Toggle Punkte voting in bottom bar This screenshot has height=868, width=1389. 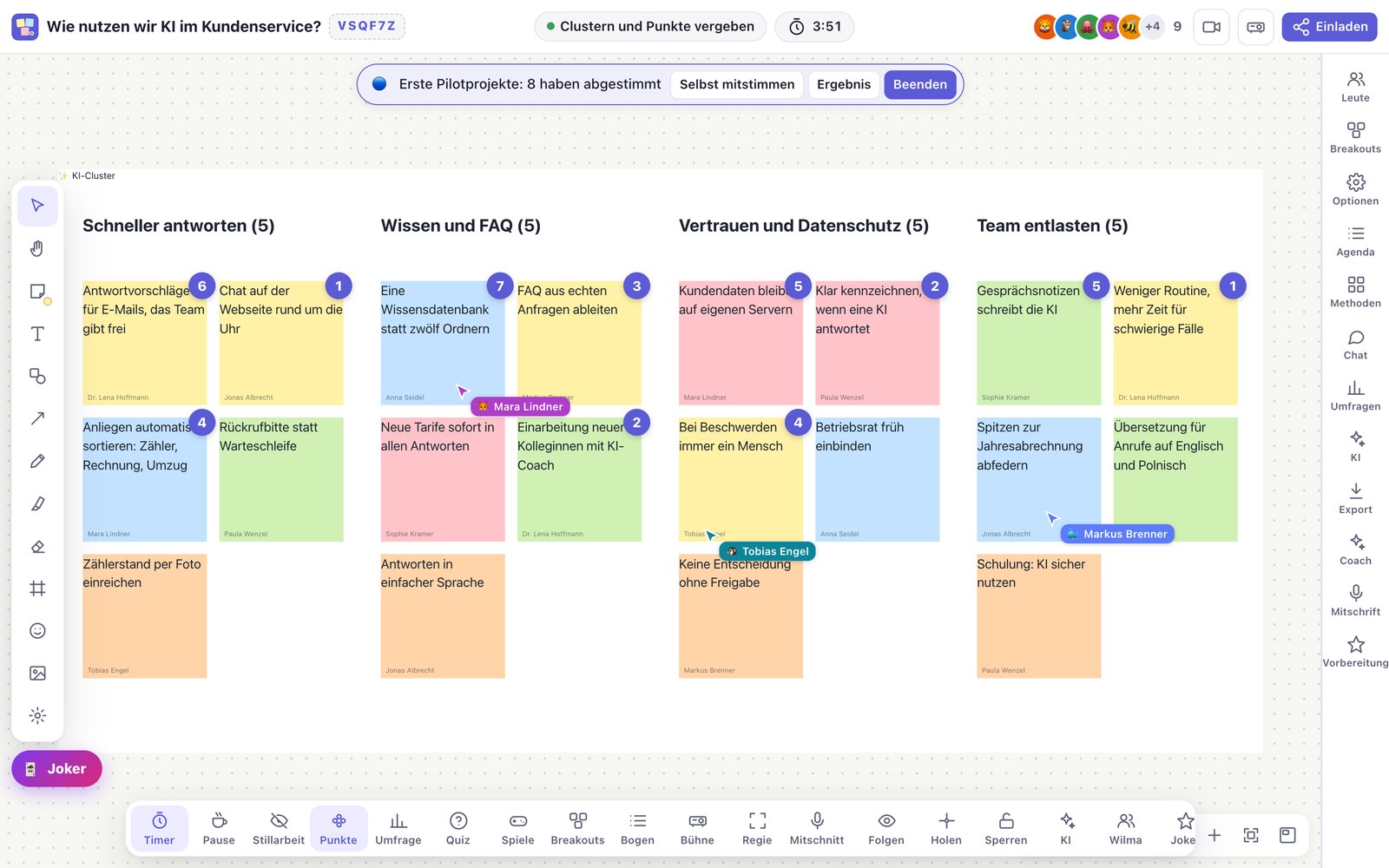pos(339,829)
